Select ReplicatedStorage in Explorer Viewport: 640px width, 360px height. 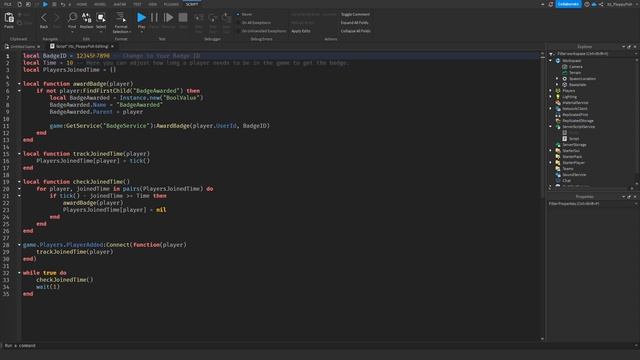(x=578, y=121)
